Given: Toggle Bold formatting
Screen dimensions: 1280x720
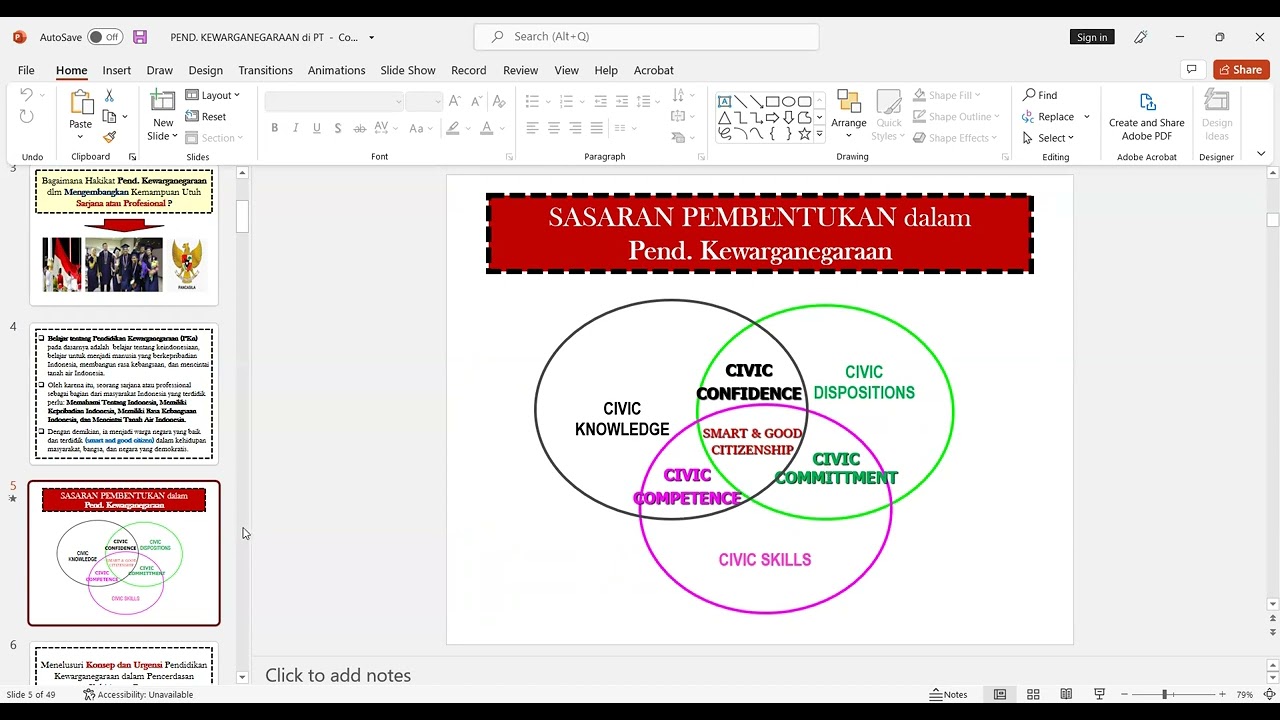Looking at the screenshot, I should pyautogui.click(x=275, y=128).
